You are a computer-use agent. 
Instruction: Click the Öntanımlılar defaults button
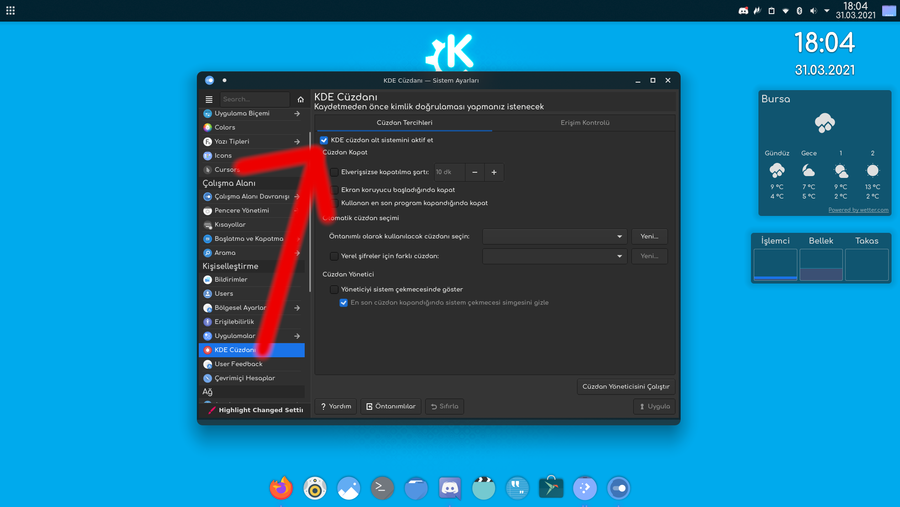pos(391,407)
